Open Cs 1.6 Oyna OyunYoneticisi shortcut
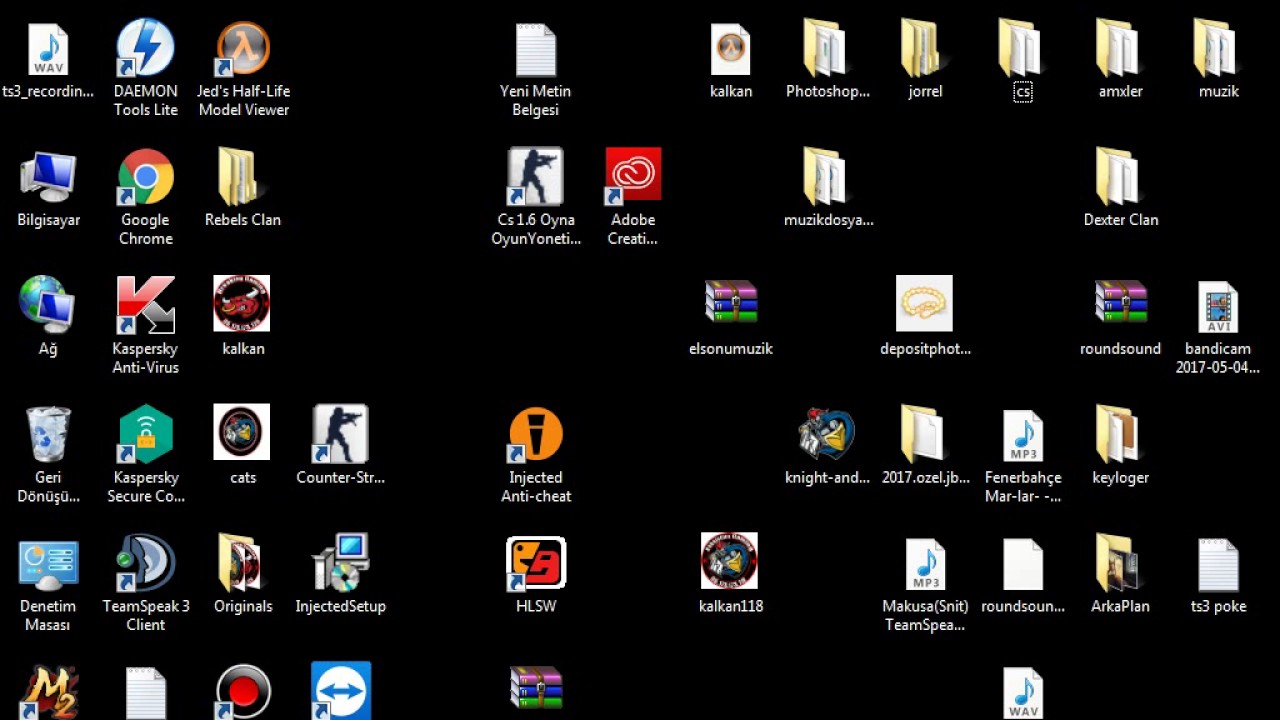The height and width of the screenshot is (720, 1280). [535, 177]
